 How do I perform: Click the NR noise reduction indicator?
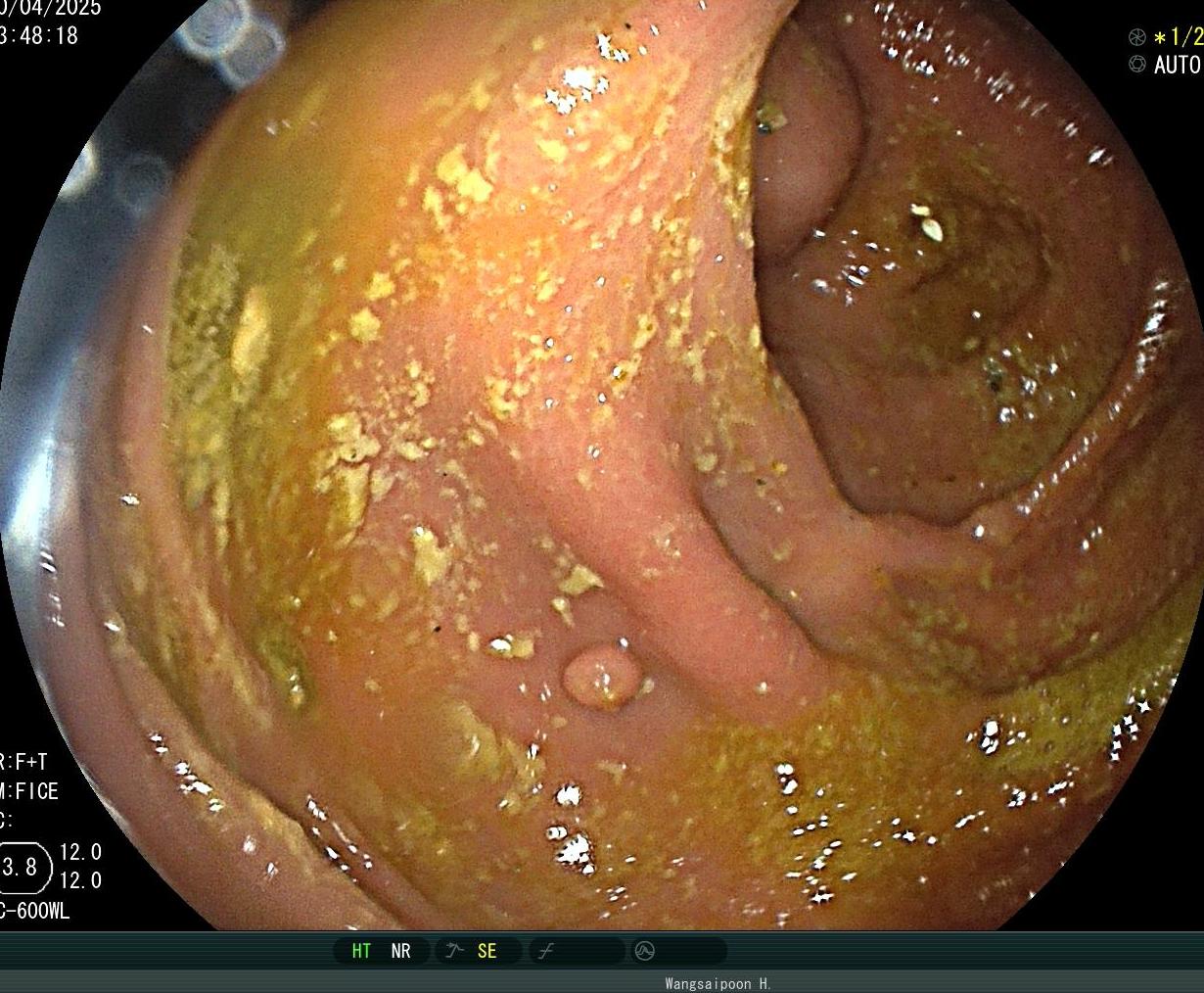point(400,951)
